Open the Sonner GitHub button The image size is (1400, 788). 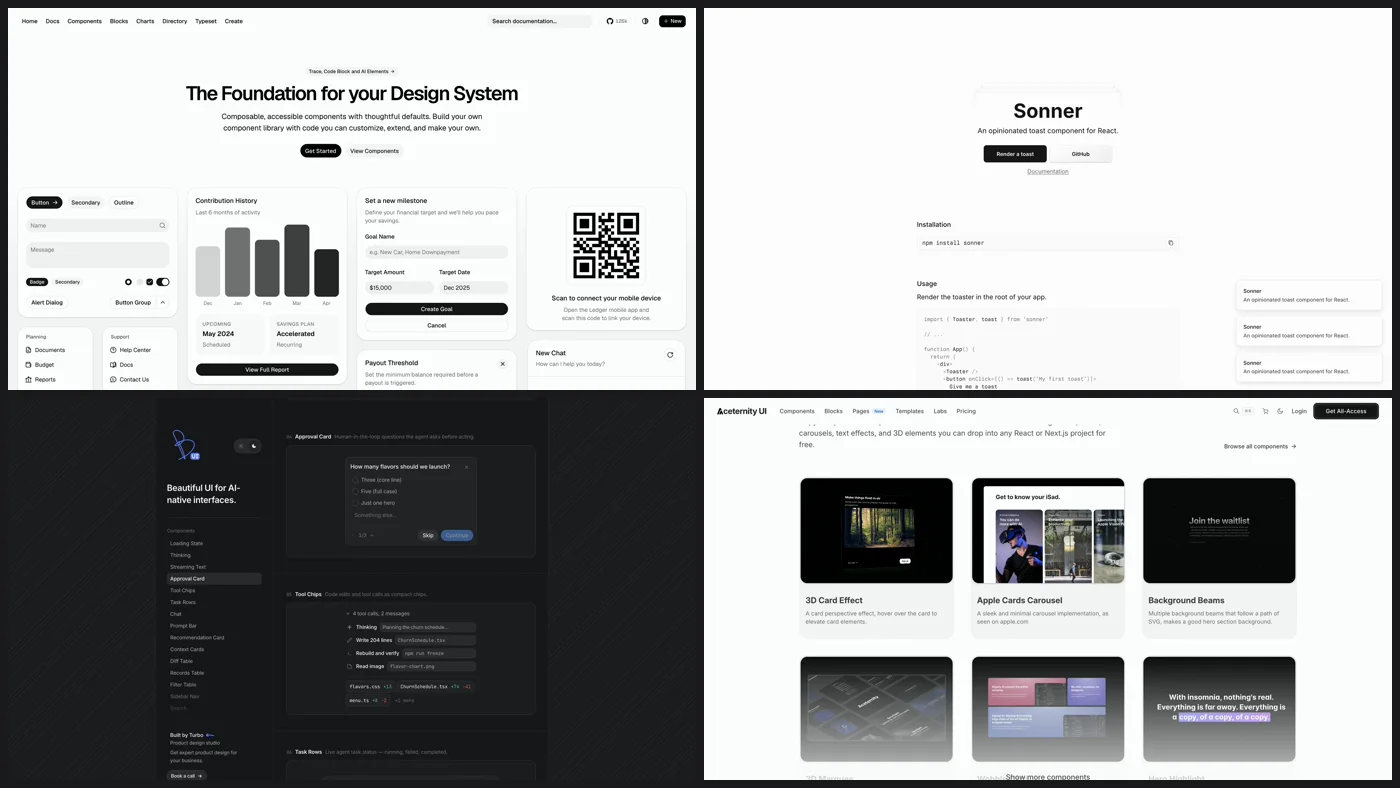(x=1081, y=154)
